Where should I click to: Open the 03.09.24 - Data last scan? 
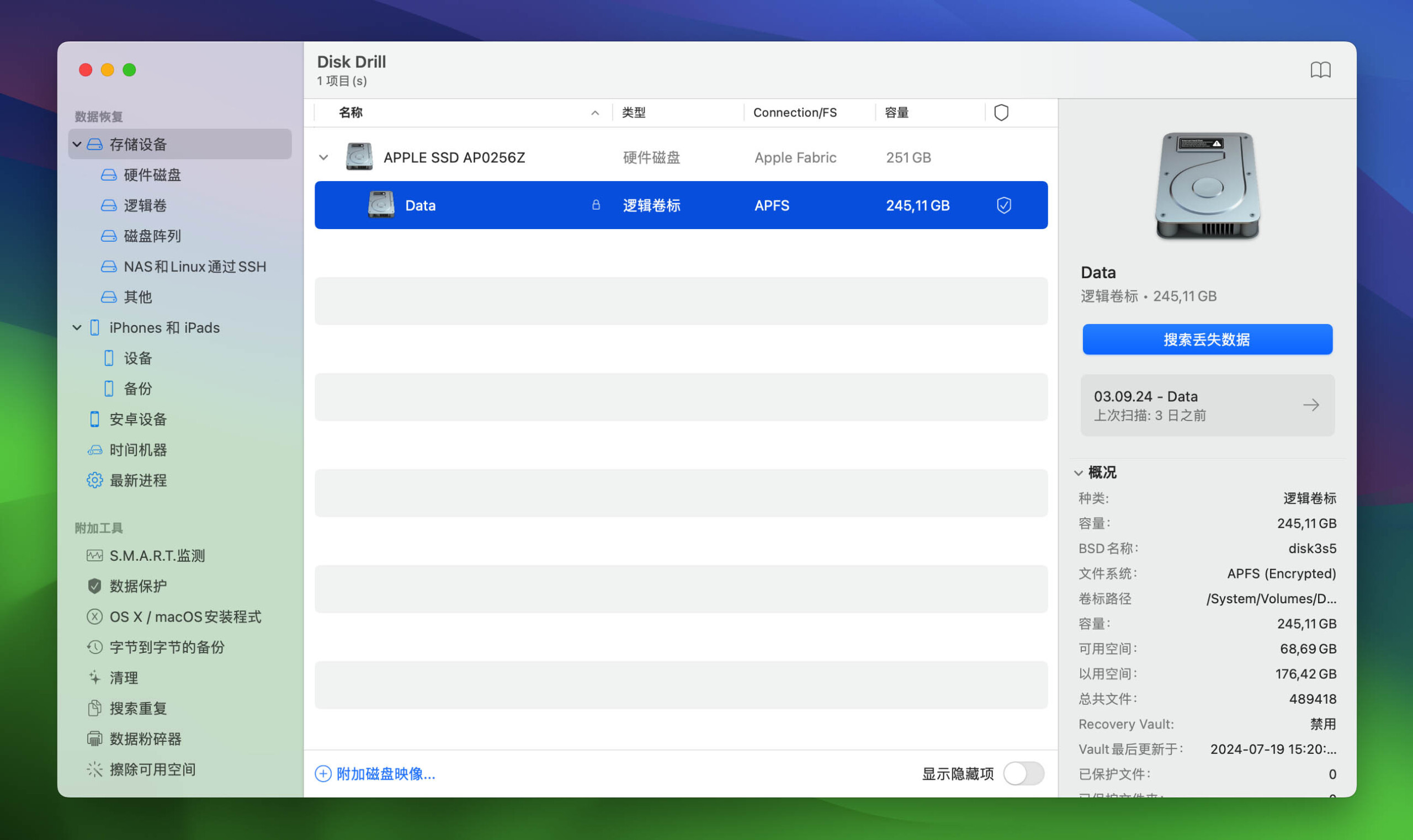(x=1207, y=405)
